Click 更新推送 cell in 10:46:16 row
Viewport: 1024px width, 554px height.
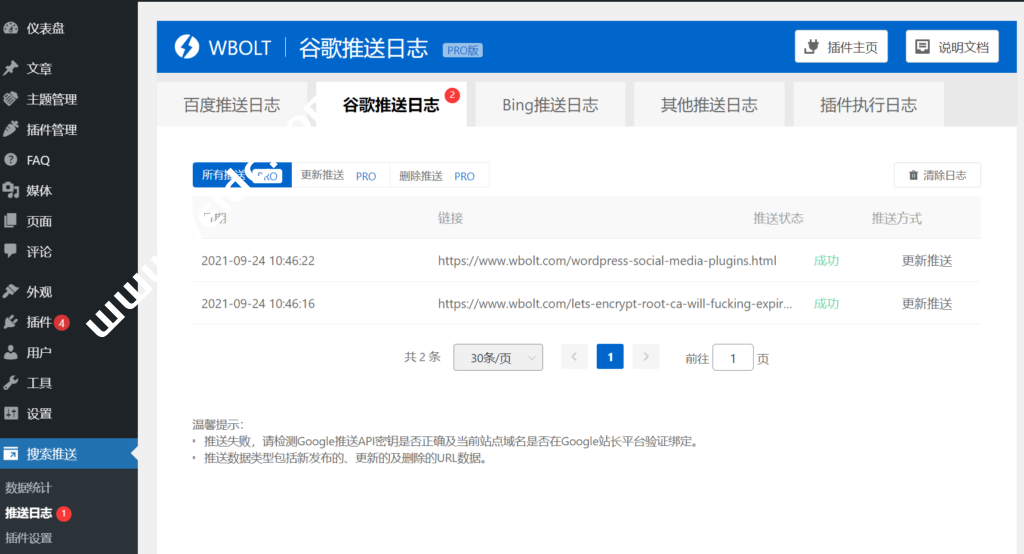coord(927,304)
